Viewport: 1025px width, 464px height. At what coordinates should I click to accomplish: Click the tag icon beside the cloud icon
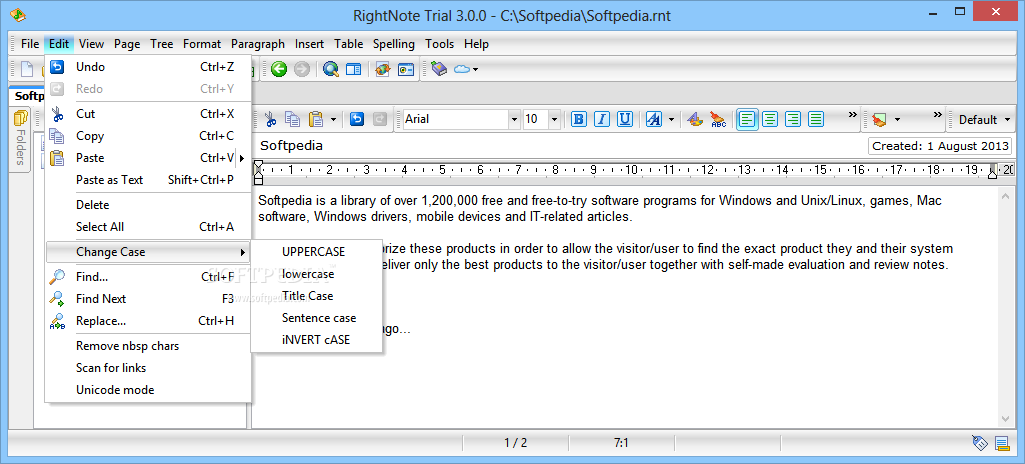point(439,69)
